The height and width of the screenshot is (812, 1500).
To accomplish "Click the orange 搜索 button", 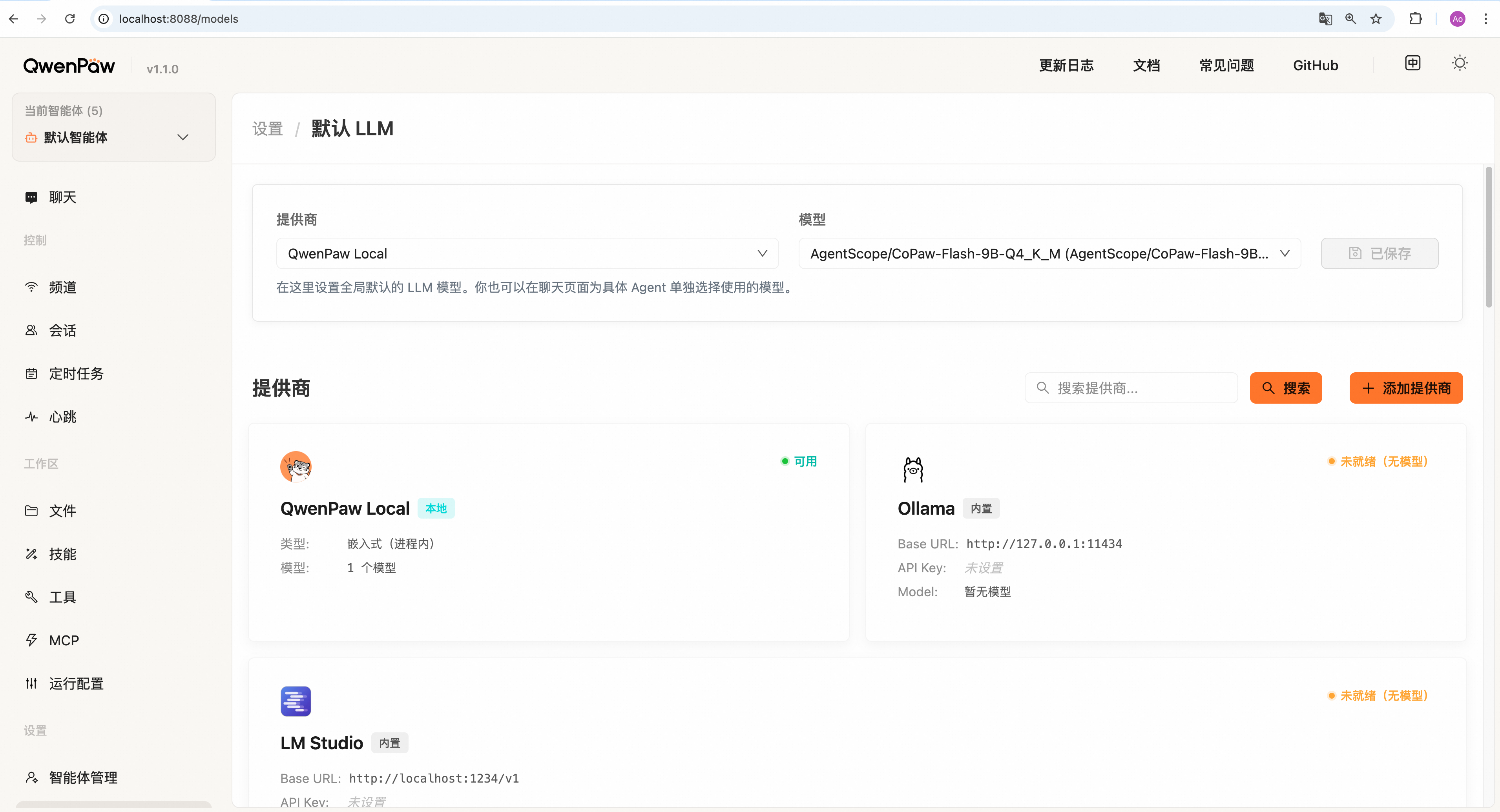I will pos(1286,388).
